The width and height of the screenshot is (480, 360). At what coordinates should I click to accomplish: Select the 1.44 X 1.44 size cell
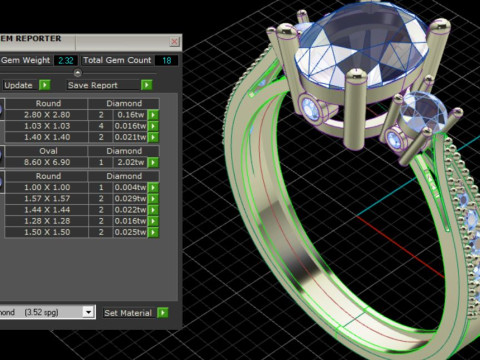click(x=47, y=210)
